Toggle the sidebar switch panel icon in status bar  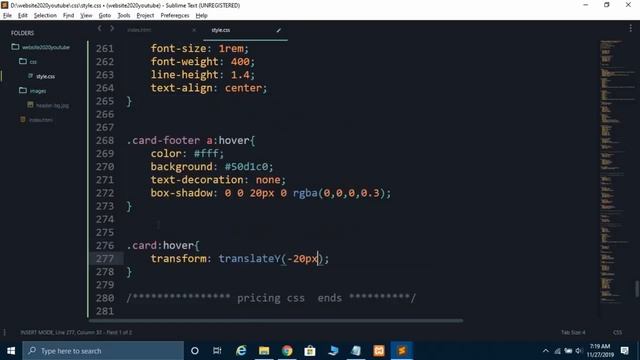pyautogui.click(x=4, y=332)
